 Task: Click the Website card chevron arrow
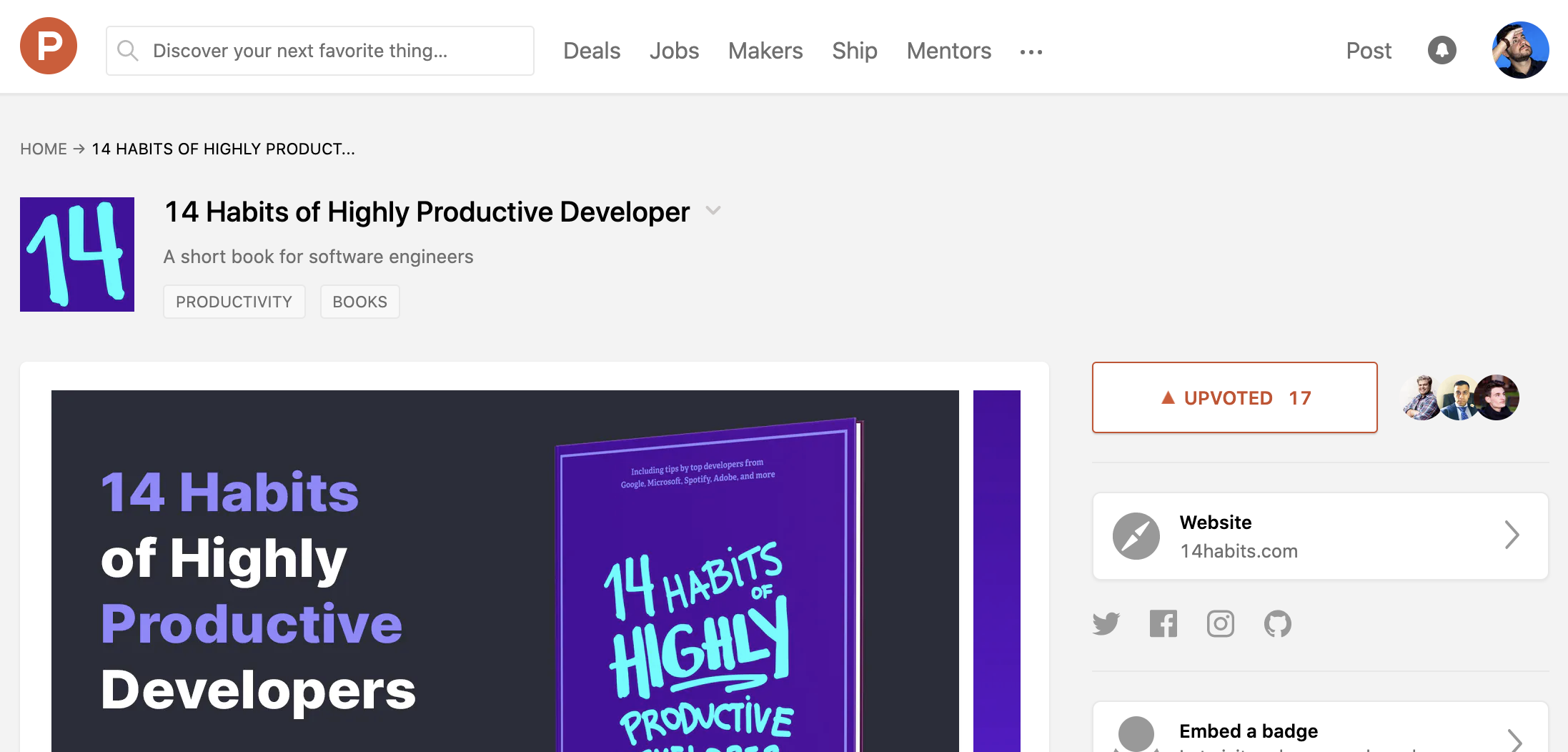pyautogui.click(x=1512, y=535)
